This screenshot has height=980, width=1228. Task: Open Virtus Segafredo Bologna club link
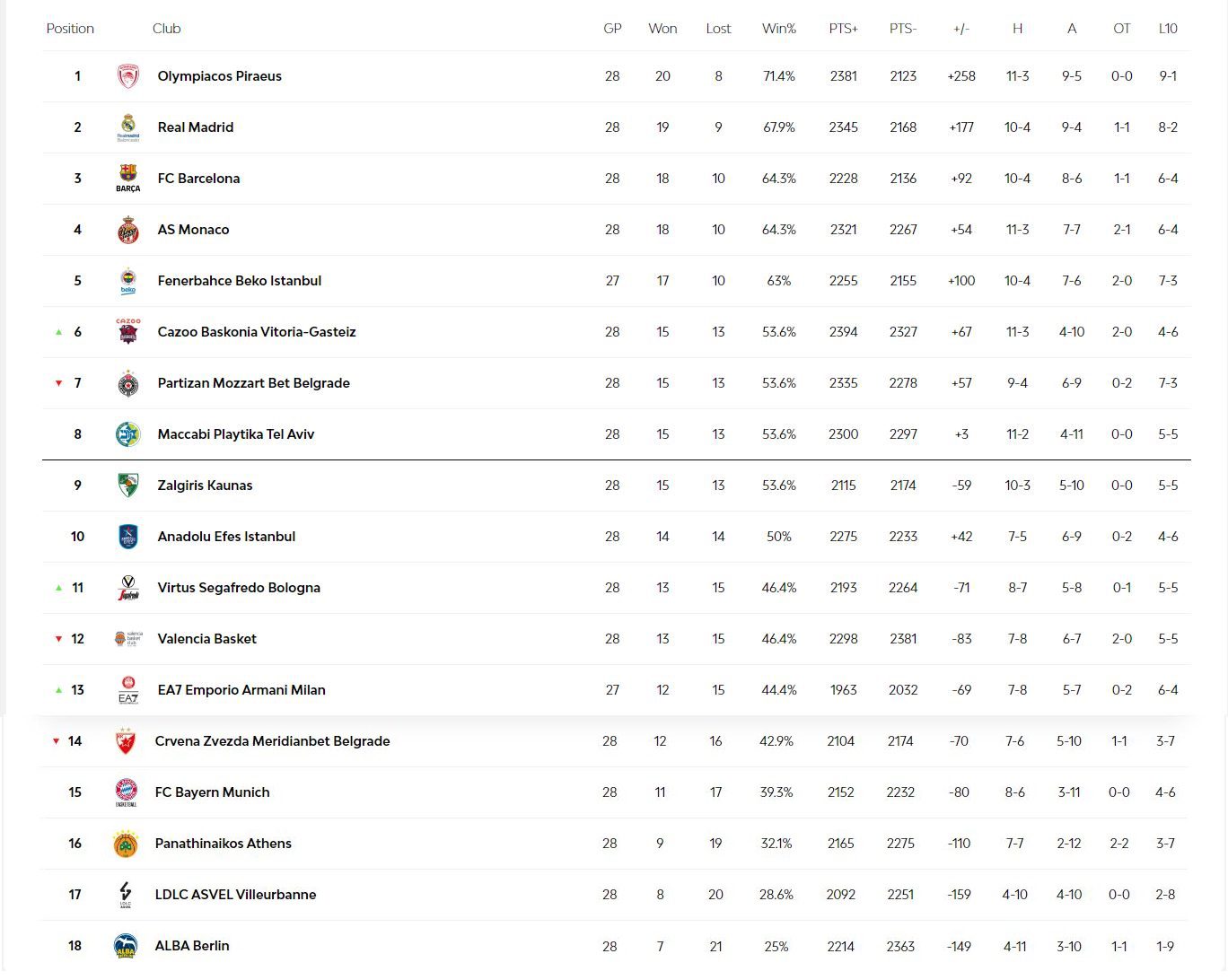[239, 588]
